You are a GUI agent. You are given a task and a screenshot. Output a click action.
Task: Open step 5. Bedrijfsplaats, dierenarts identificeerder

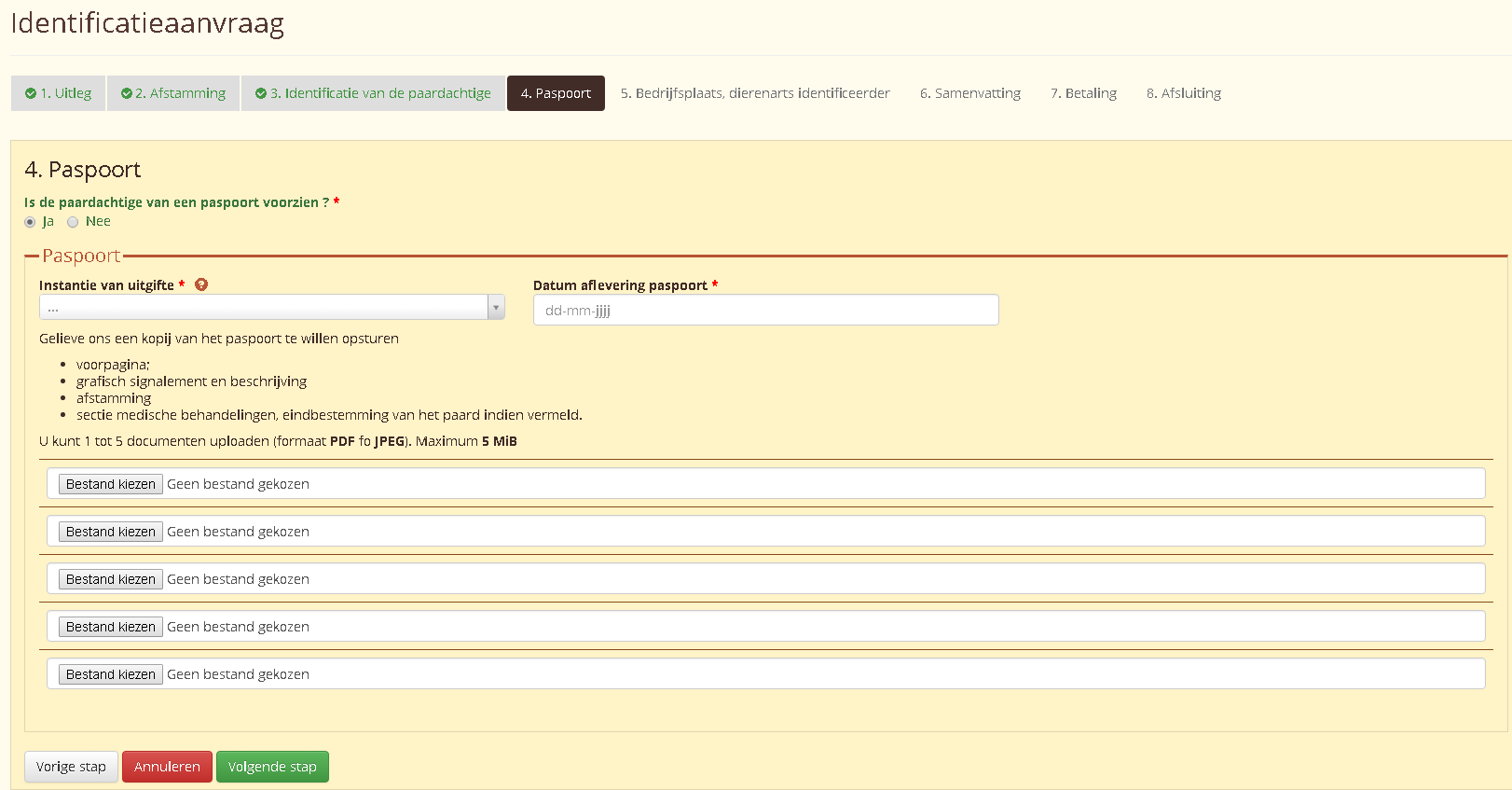click(755, 93)
